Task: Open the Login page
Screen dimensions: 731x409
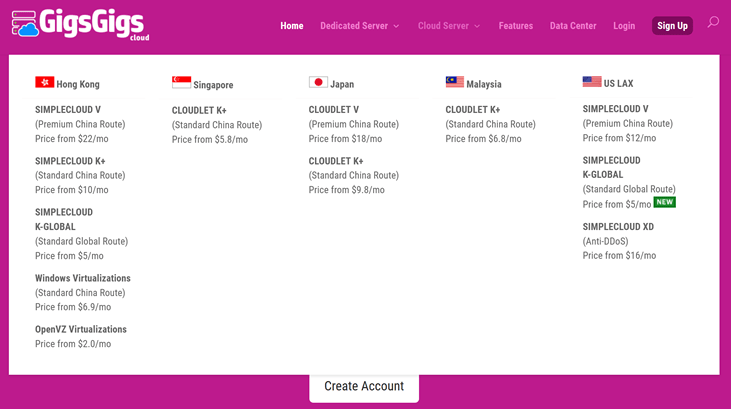Action: 624,26
